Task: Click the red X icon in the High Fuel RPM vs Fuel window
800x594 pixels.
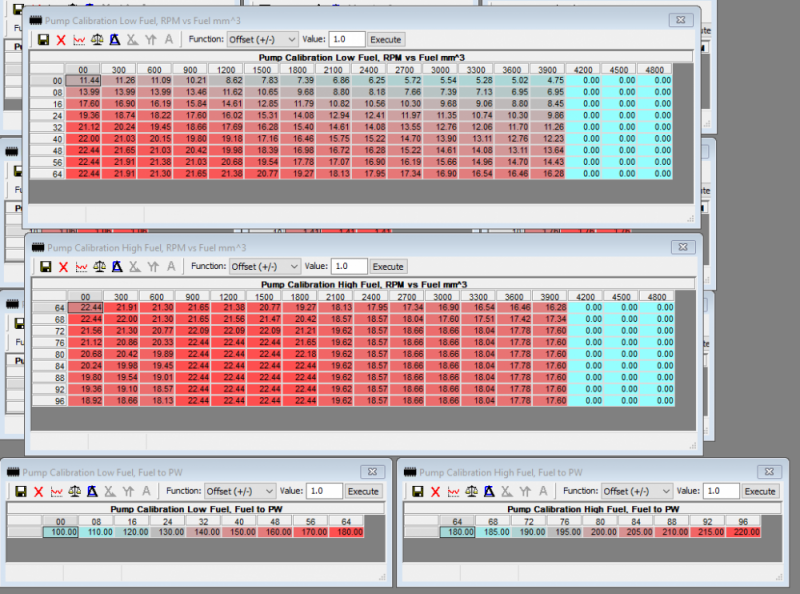Action: (x=62, y=267)
